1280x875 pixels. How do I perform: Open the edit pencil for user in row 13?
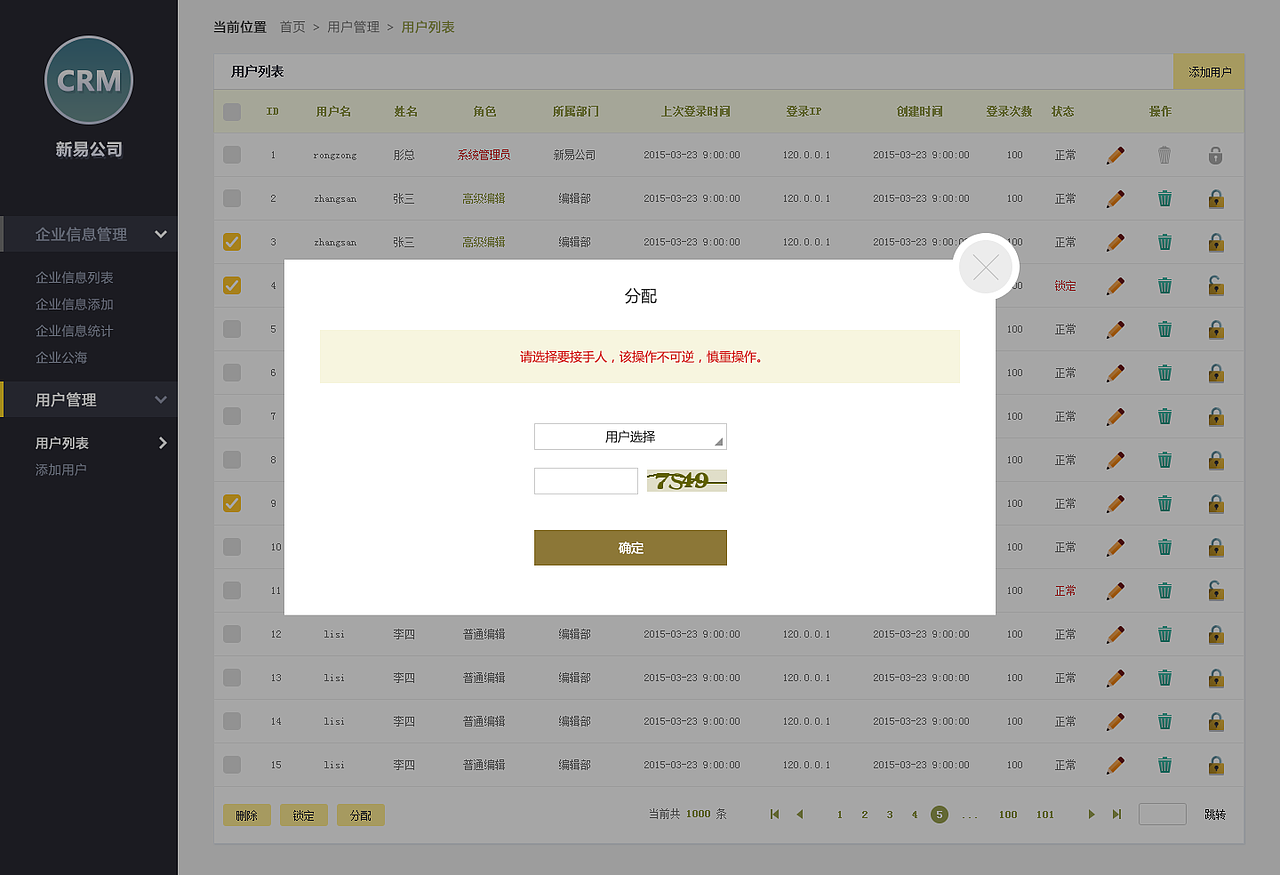(1115, 677)
